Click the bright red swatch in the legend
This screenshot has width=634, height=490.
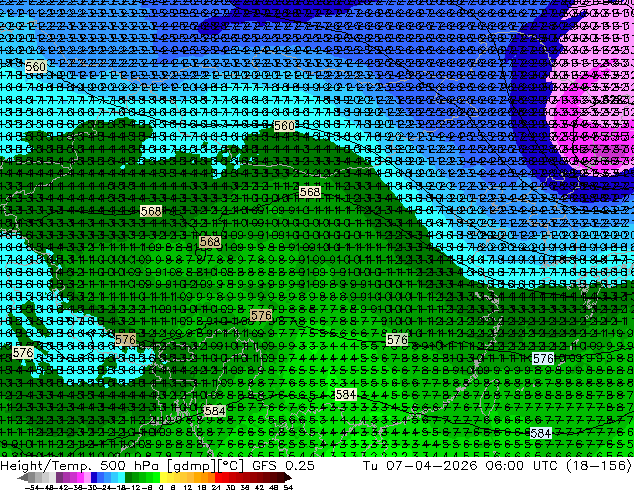(x=219, y=478)
